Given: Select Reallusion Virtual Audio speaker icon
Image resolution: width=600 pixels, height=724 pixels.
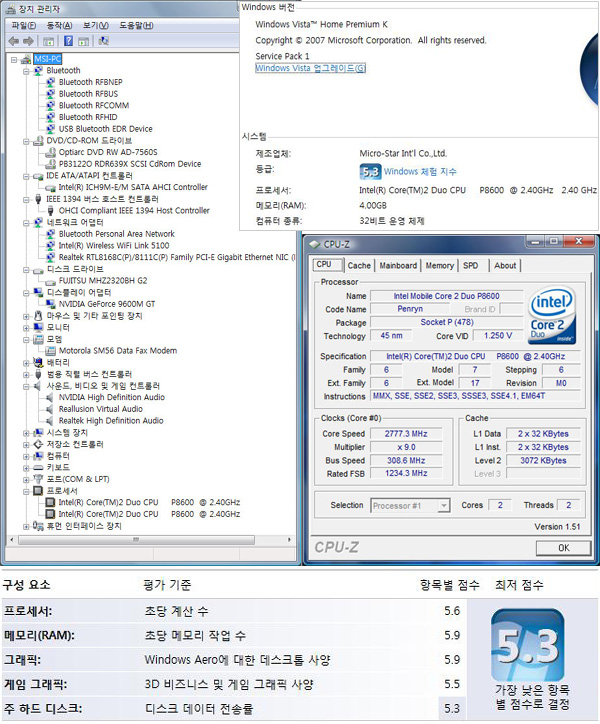Looking at the screenshot, I should pos(50,409).
